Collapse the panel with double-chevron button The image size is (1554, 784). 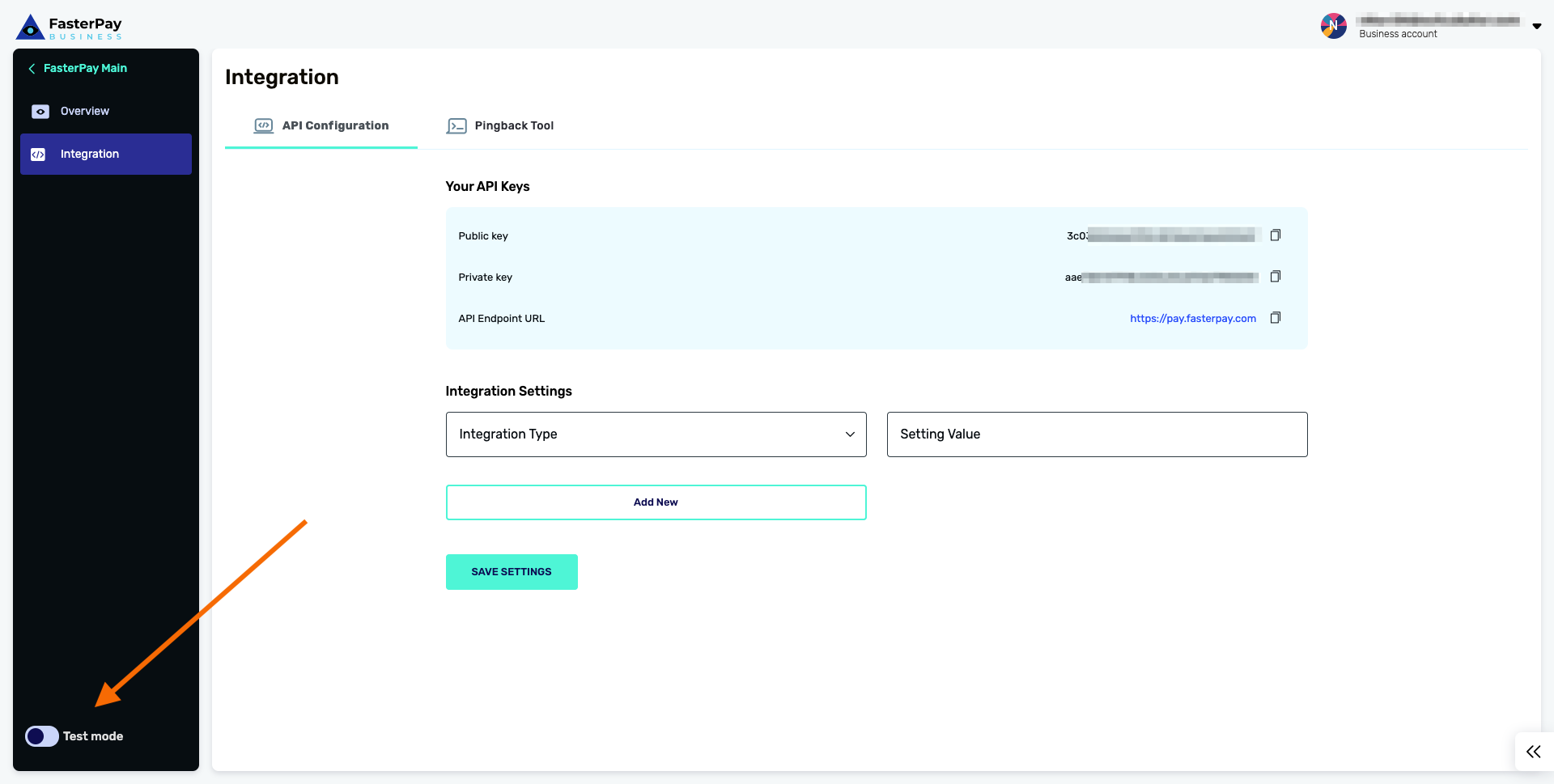coord(1534,752)
